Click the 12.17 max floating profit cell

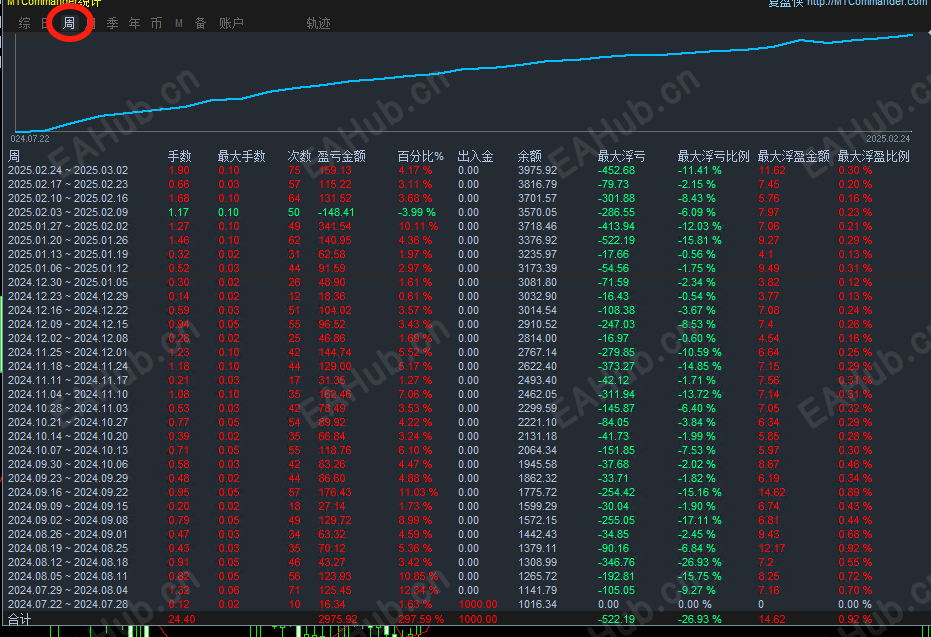pos(772,549)
